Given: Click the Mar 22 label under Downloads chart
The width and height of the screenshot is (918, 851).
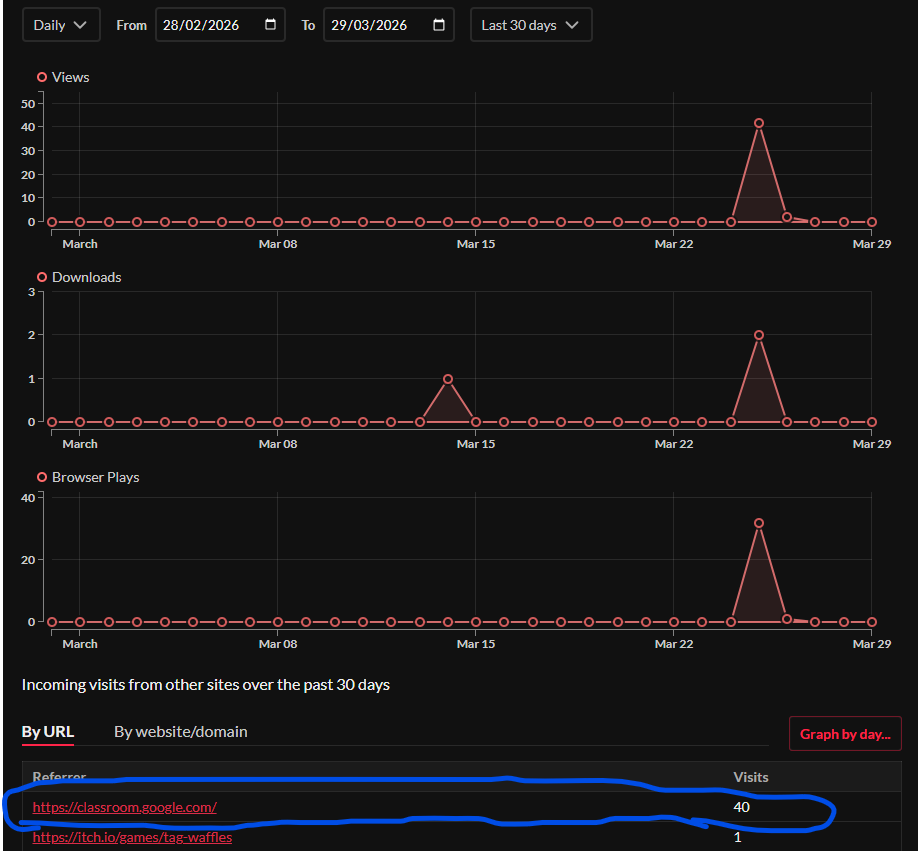Looking at the screenshot, I should coord(673,444).
